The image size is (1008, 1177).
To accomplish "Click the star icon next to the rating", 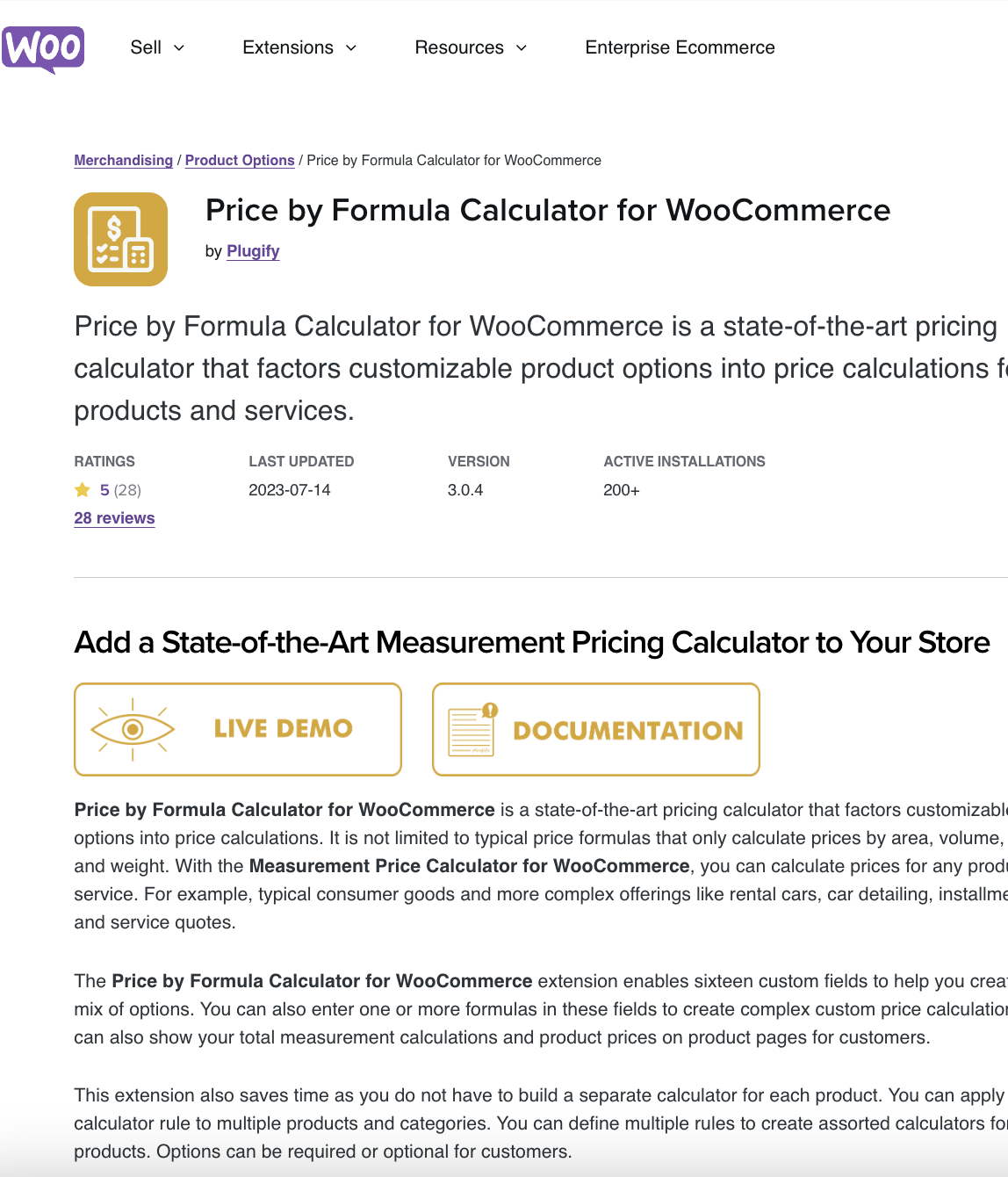I will click(82, 489).
